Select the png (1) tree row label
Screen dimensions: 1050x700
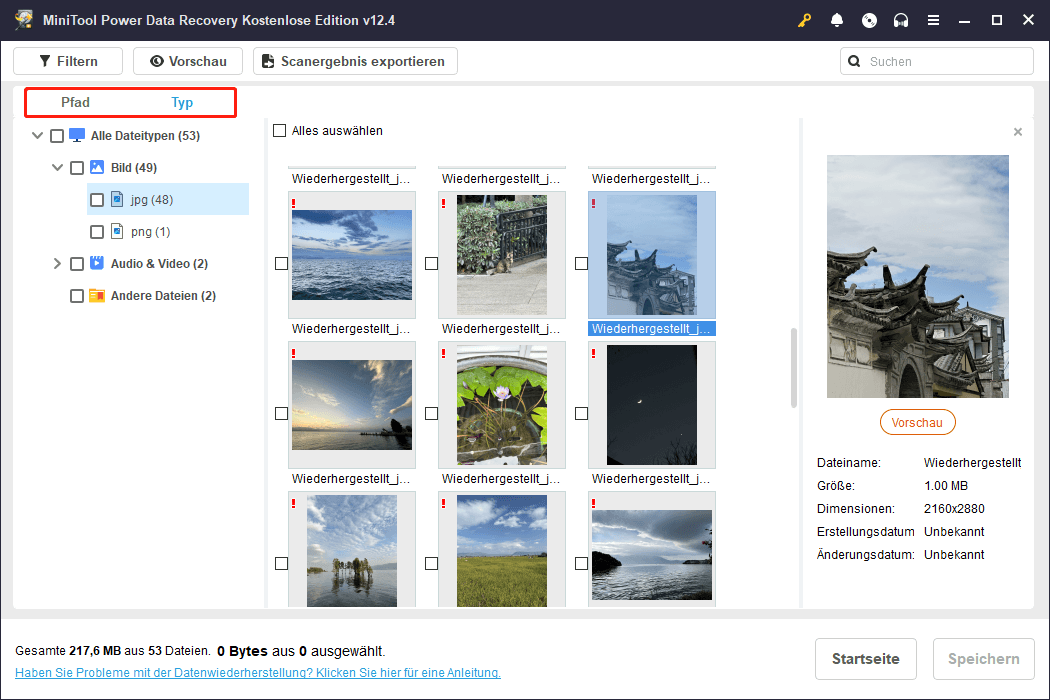coord(151,232)
